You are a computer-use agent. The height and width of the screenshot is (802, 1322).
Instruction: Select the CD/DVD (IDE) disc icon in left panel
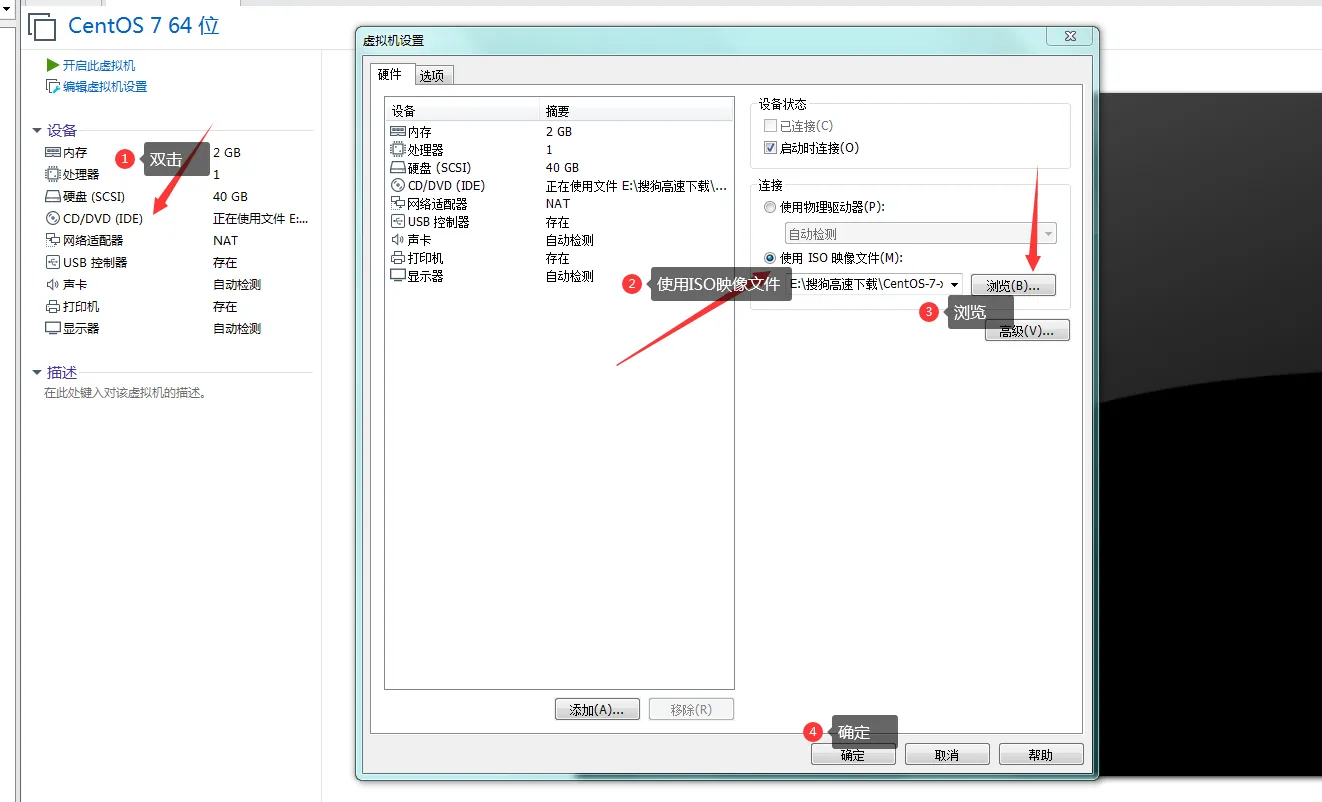click(x=53, y=218)
